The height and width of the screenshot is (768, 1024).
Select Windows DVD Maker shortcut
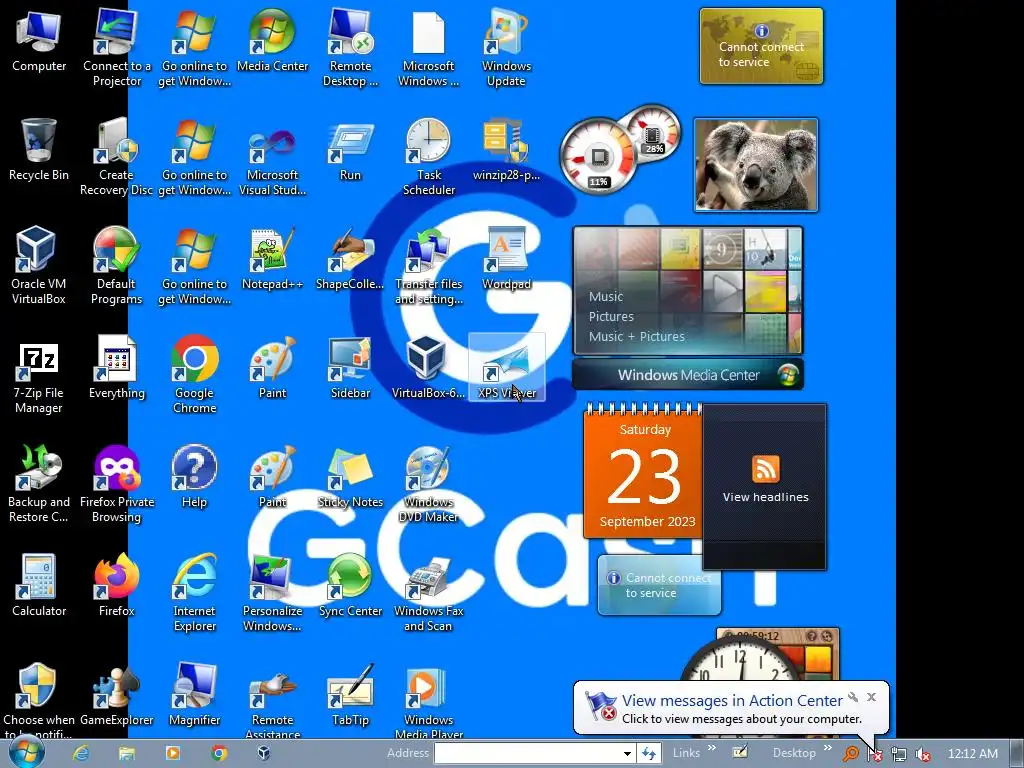tap(428, 484)
